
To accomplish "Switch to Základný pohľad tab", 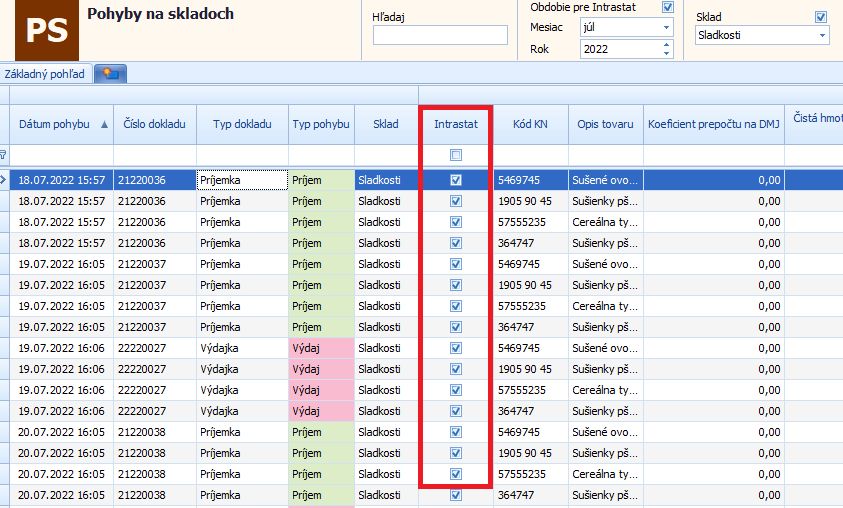I will tap(45, 74).
